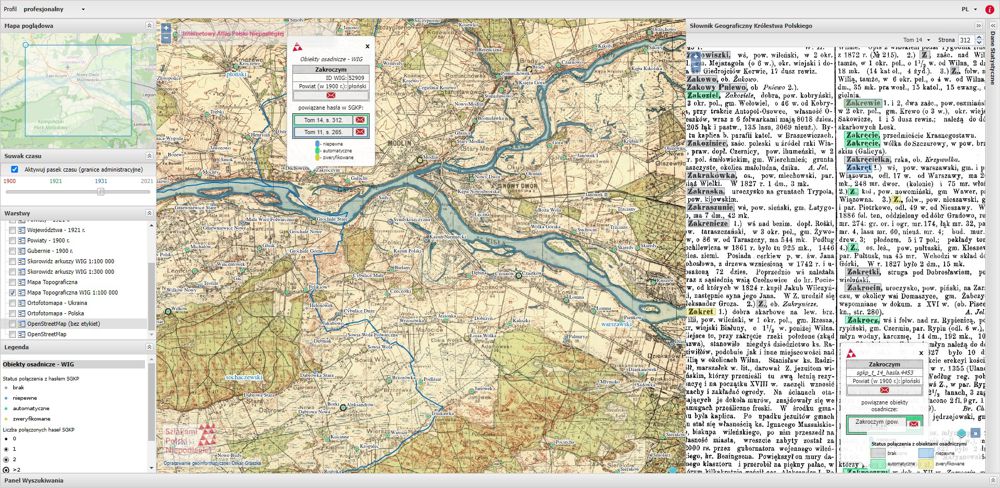Enable Ortofotomapa - Ukraina layer
This screenshot has width=1000, height=488.
coord(13,303)
